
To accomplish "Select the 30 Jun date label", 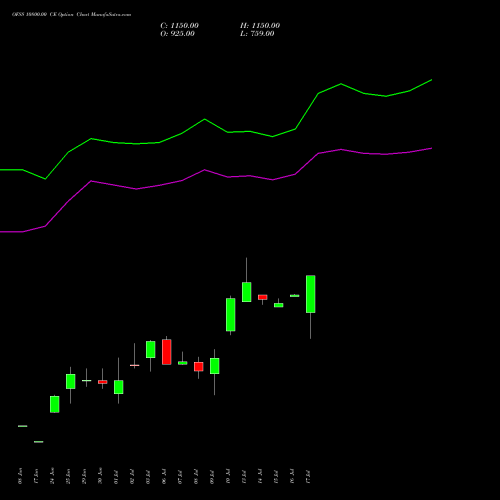I will (x=100, y=476).
